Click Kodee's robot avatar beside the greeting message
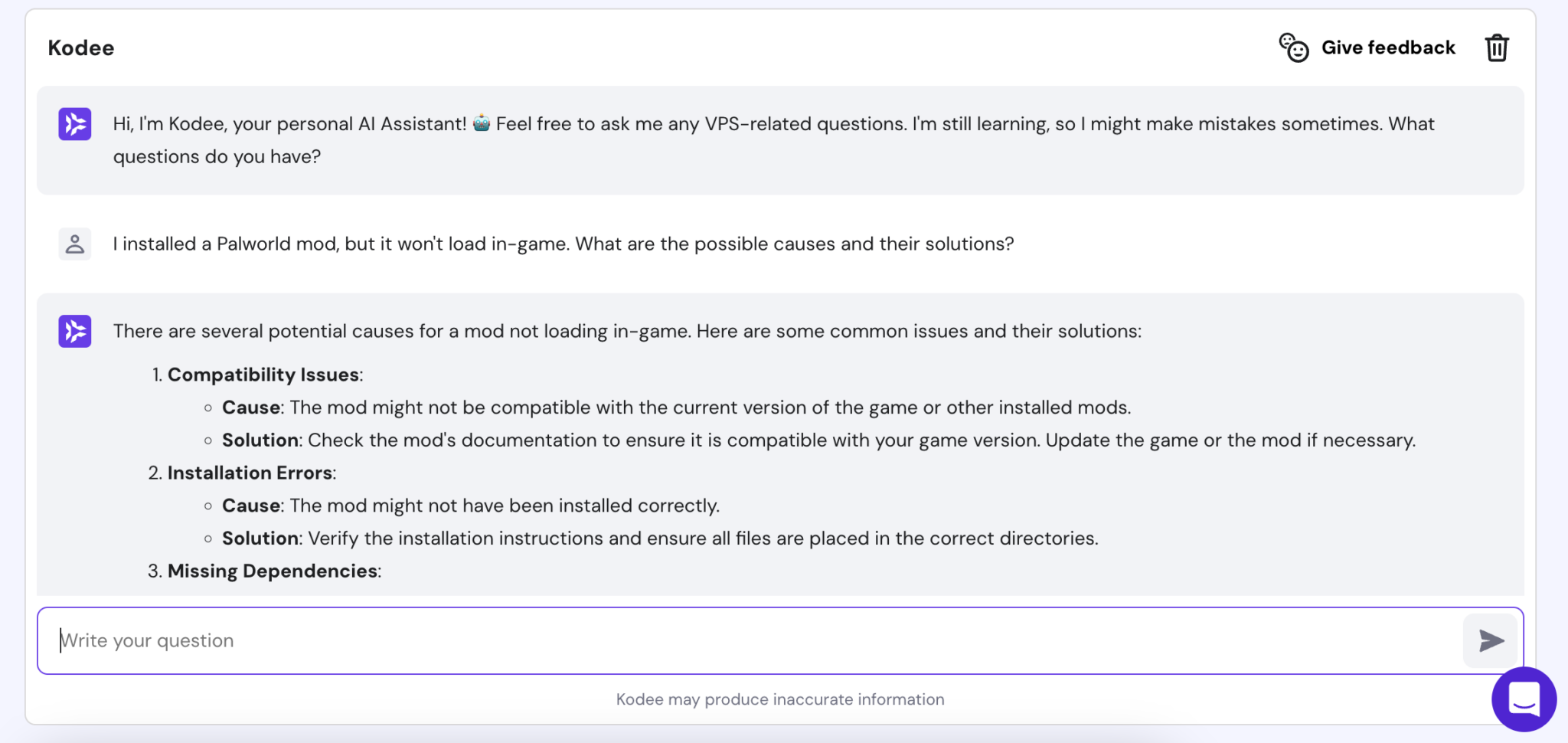The image size is (1568, 743). point(74,123)
